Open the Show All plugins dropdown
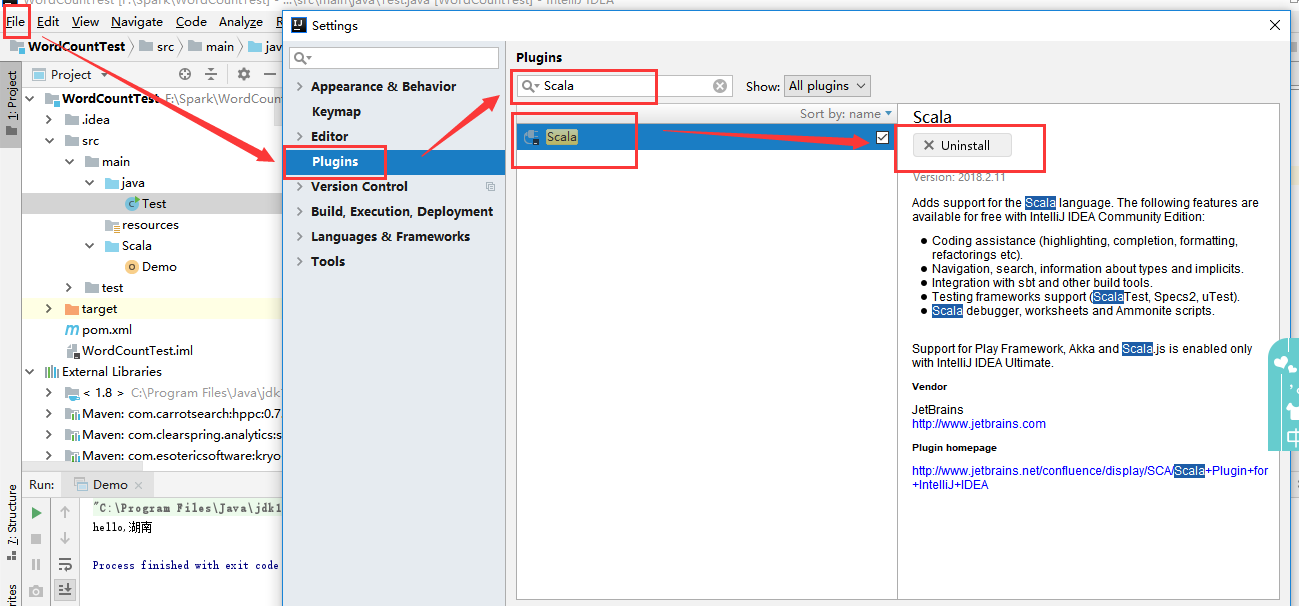Image resolution: width=1299 pixels, height=606 pixels. coord(827,86)
